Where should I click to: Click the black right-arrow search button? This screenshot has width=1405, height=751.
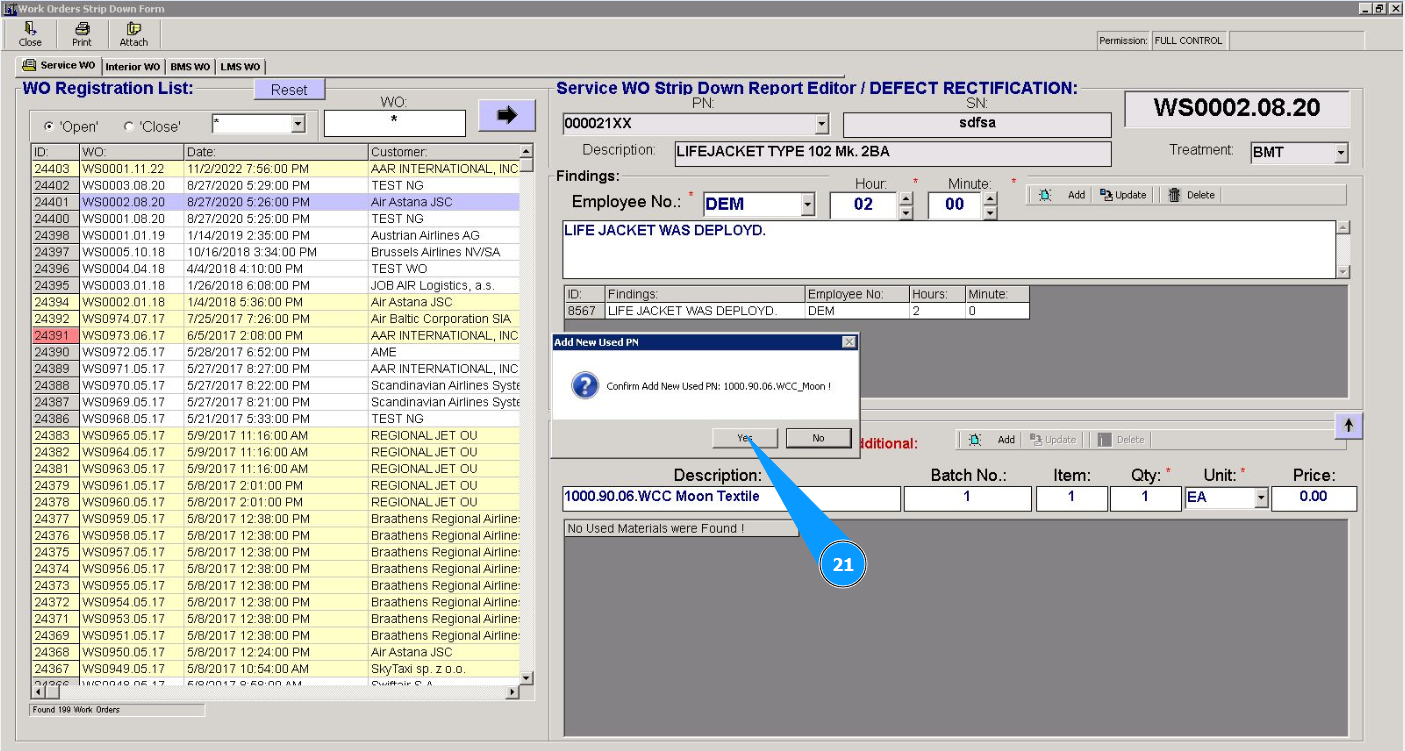coord(507,115)
